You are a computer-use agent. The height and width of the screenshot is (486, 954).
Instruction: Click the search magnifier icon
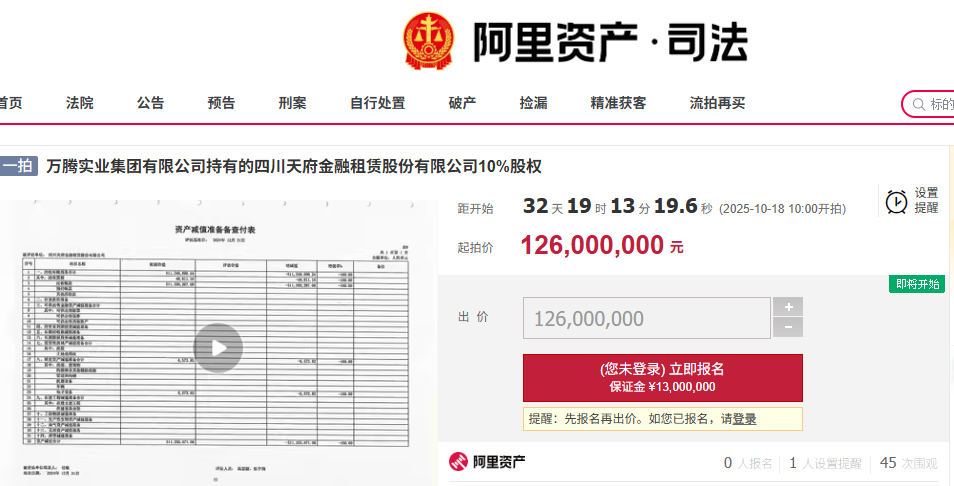(918, 104)
